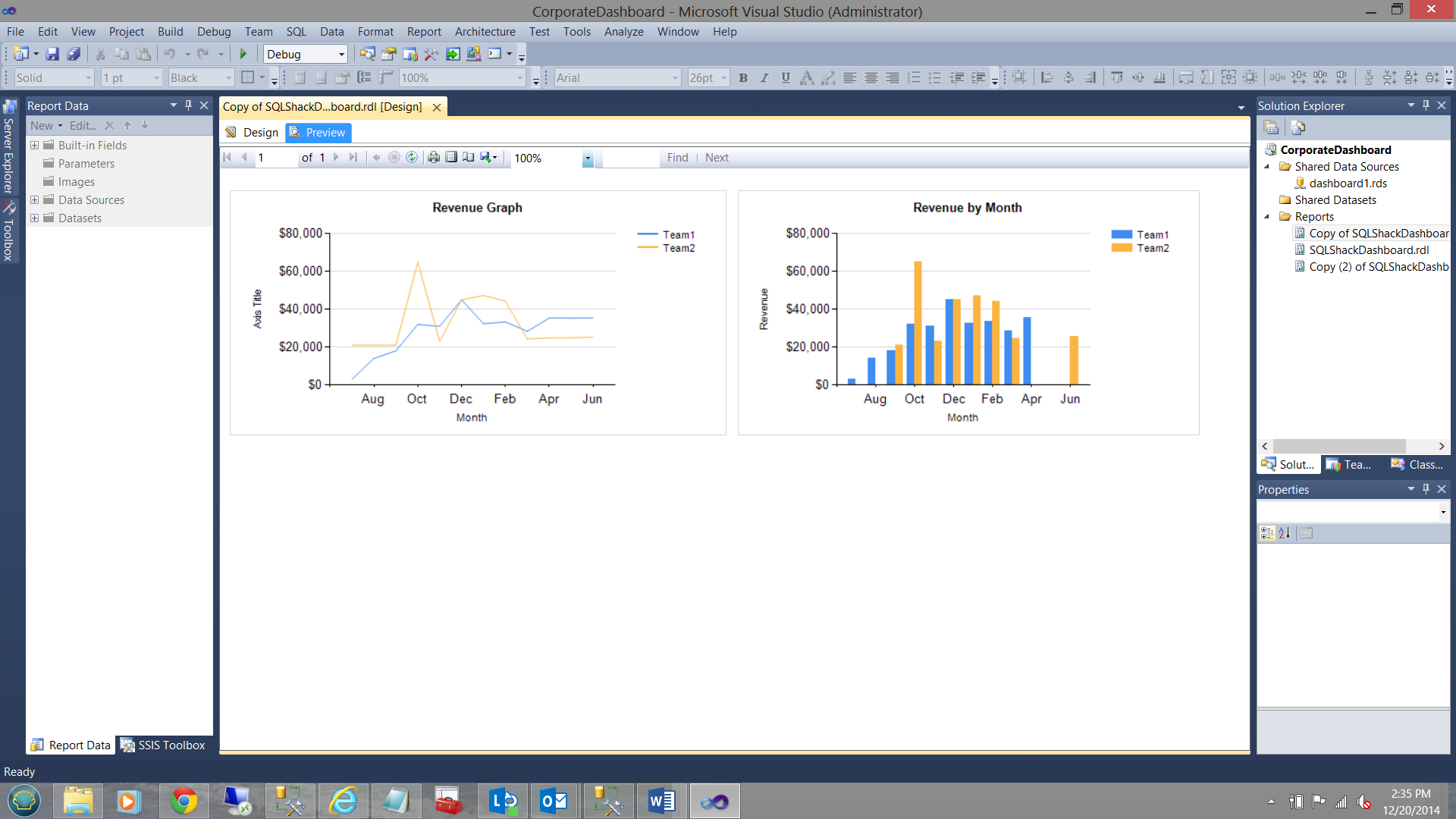The height and width of the screenshot is (819, 1456).
Task: Open the Debug configuration dropdown
Action: click(341, 55)
